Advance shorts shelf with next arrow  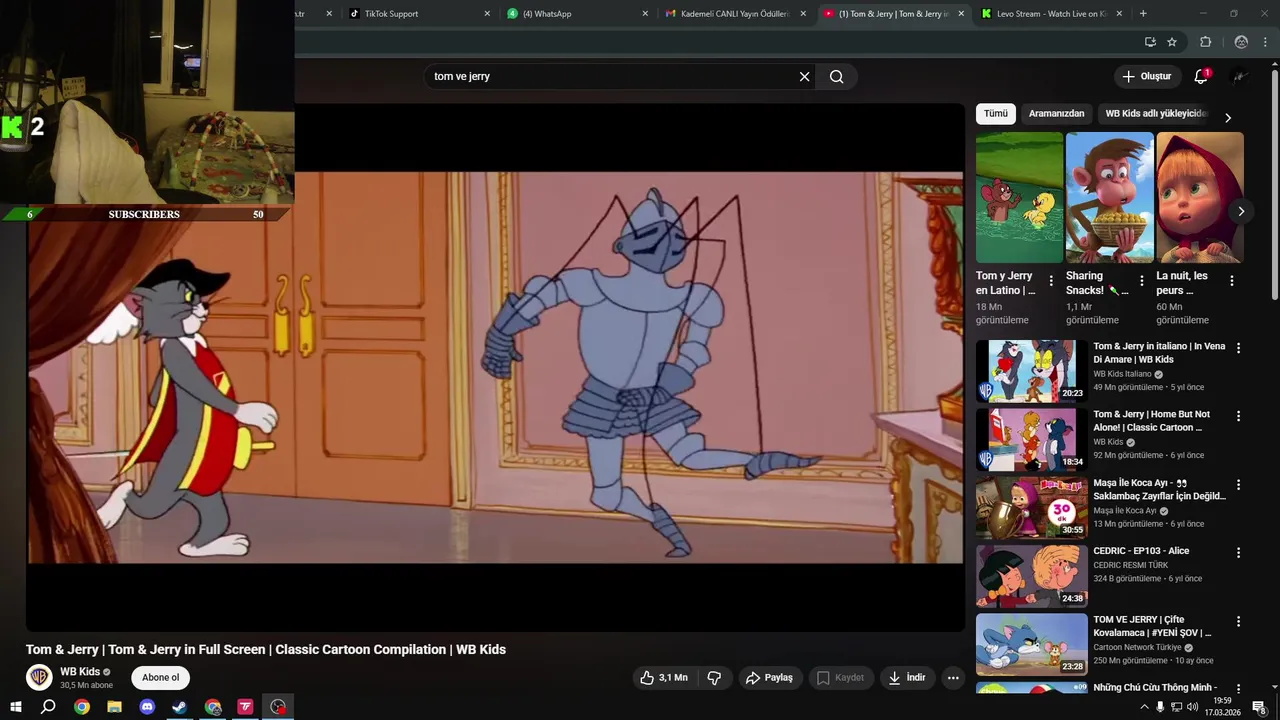1241,211
